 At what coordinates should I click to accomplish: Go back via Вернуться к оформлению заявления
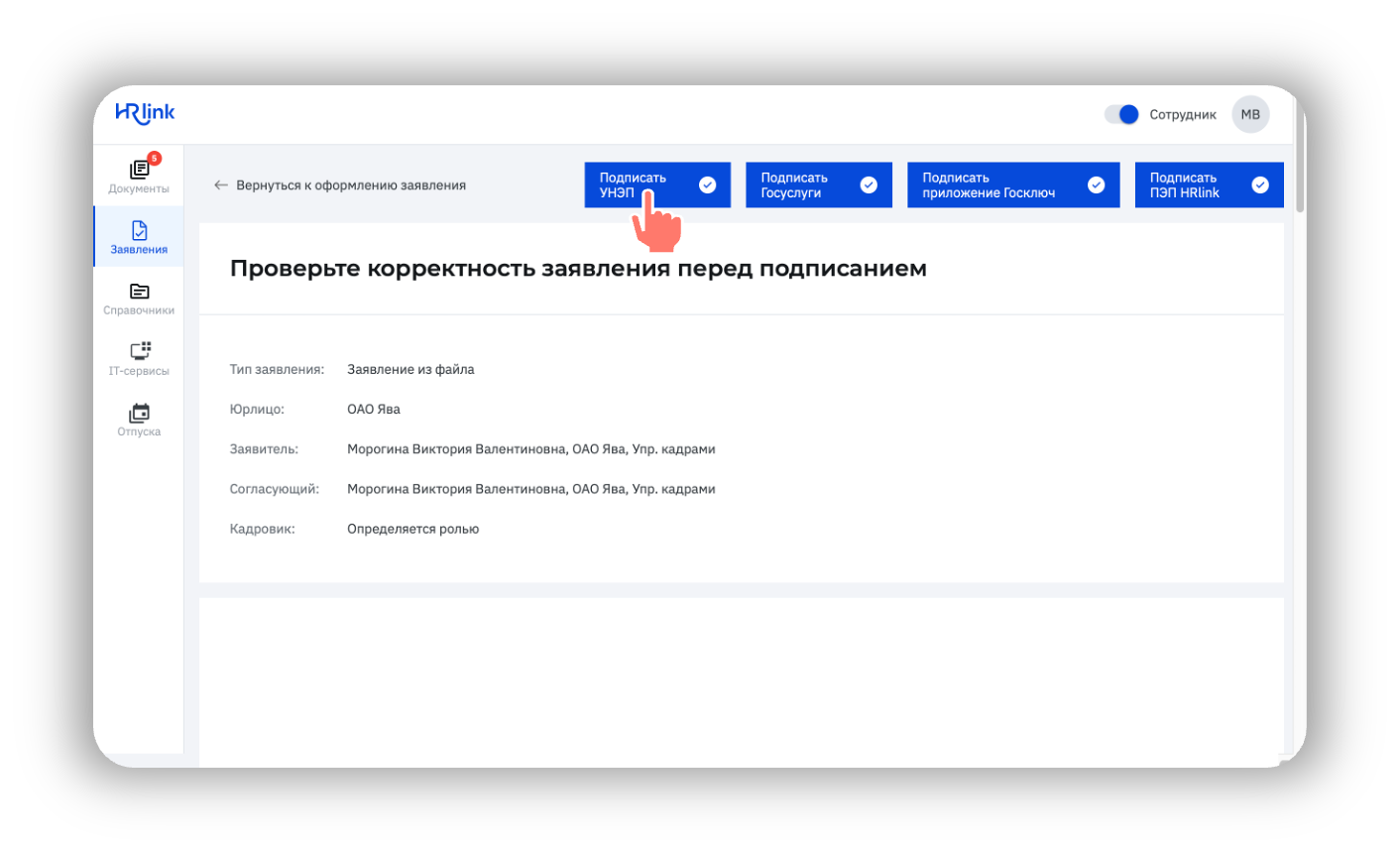coord(340,185)
